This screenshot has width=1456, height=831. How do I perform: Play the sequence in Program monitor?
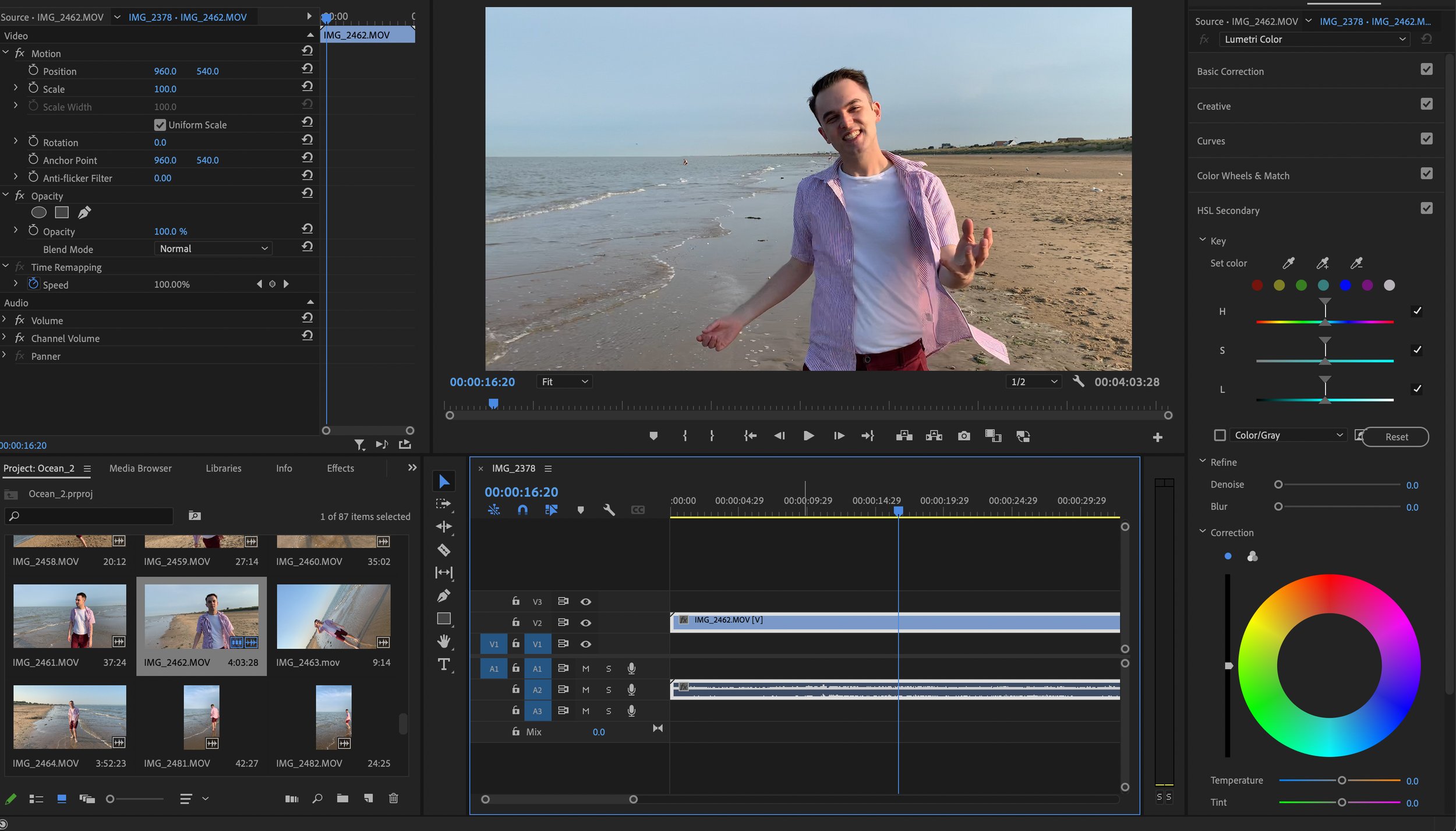pos(808,436)
